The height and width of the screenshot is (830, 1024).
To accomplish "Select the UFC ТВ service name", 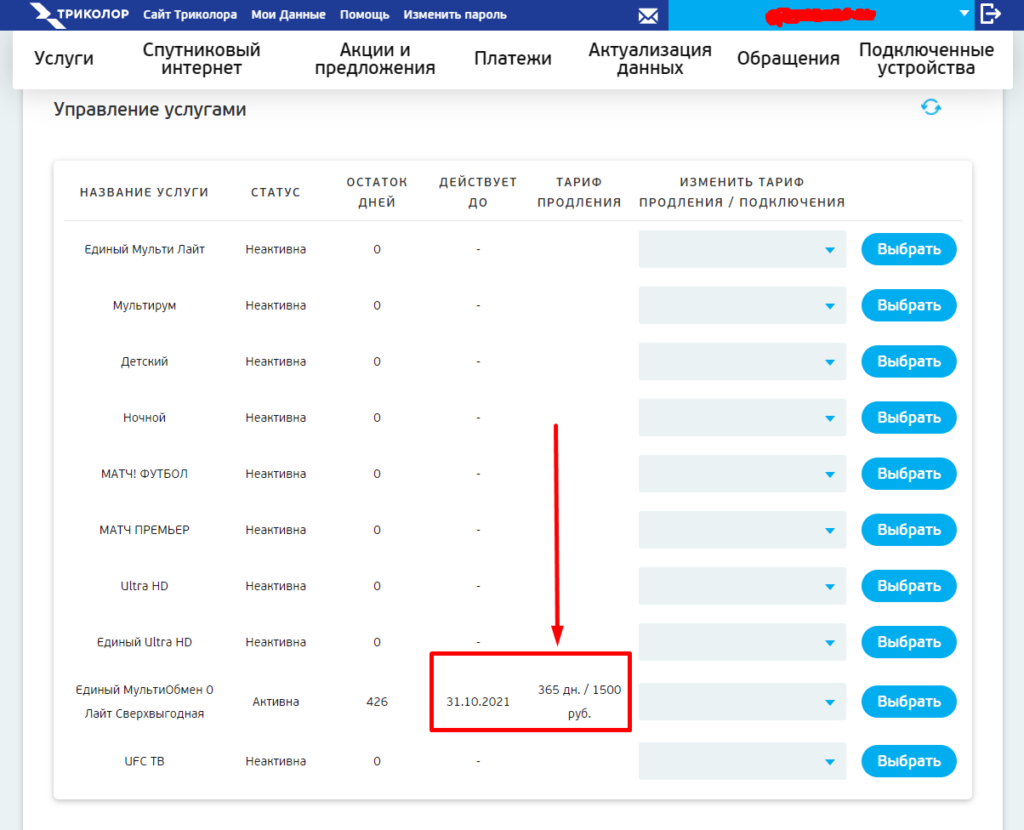I will pos(144,761).
